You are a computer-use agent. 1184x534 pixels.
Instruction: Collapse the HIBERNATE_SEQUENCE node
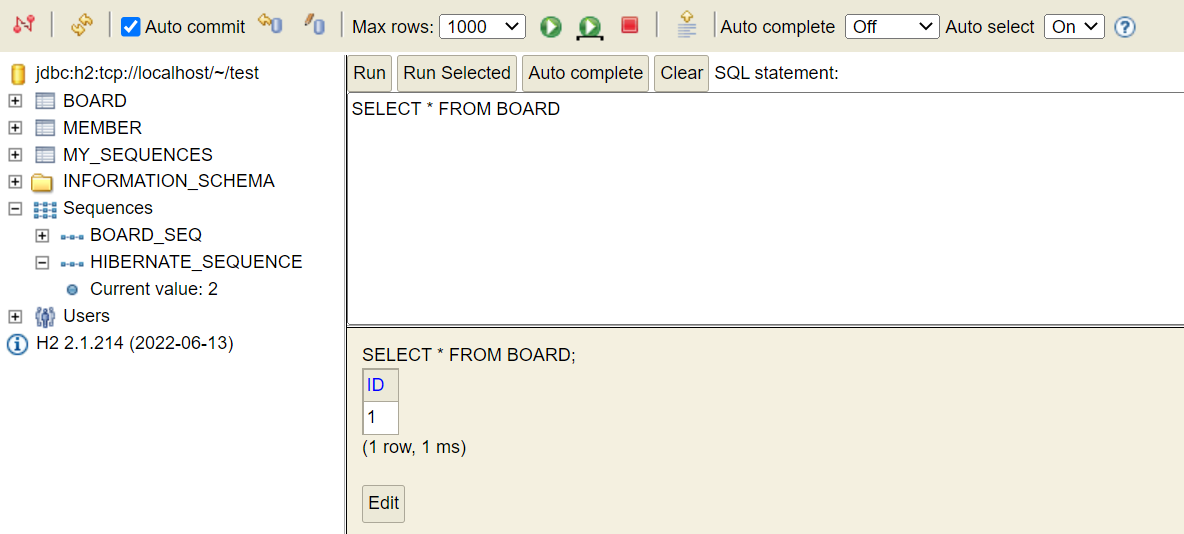pos(42,263)
